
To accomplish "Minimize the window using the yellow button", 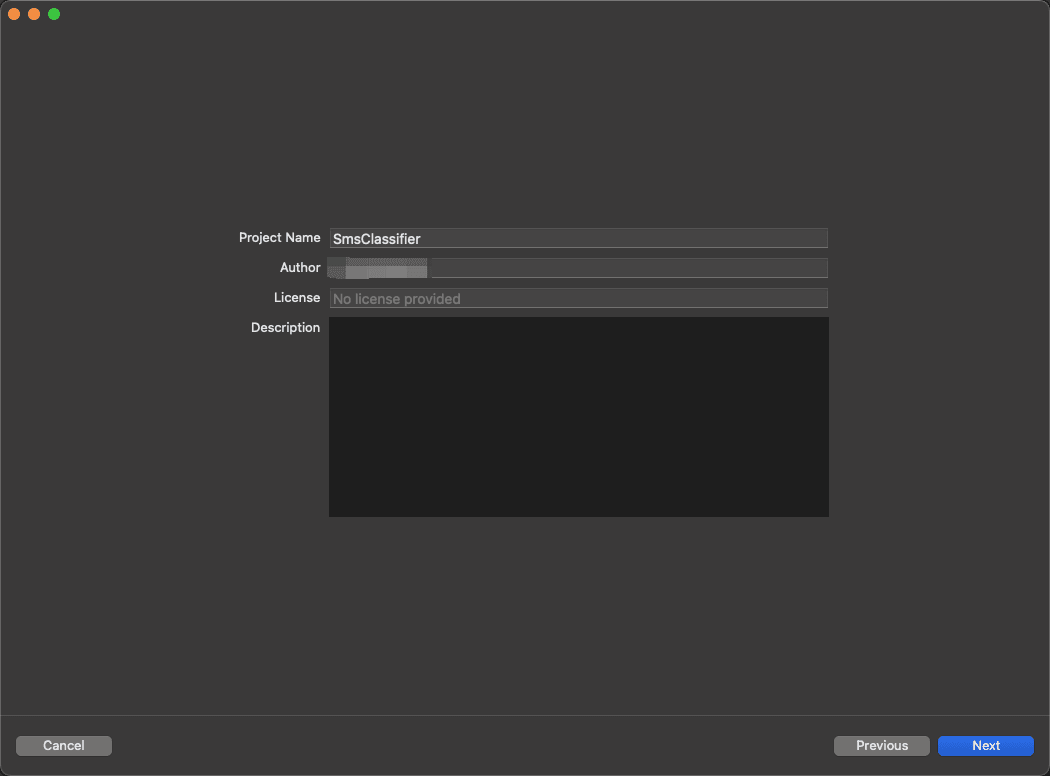I will (34, 14).
